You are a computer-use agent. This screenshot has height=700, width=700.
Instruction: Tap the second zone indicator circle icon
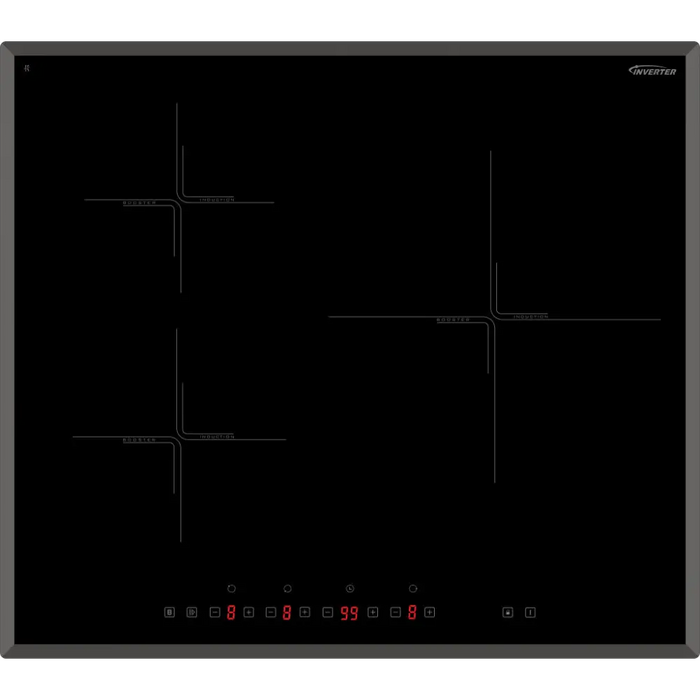click(288, 589)
